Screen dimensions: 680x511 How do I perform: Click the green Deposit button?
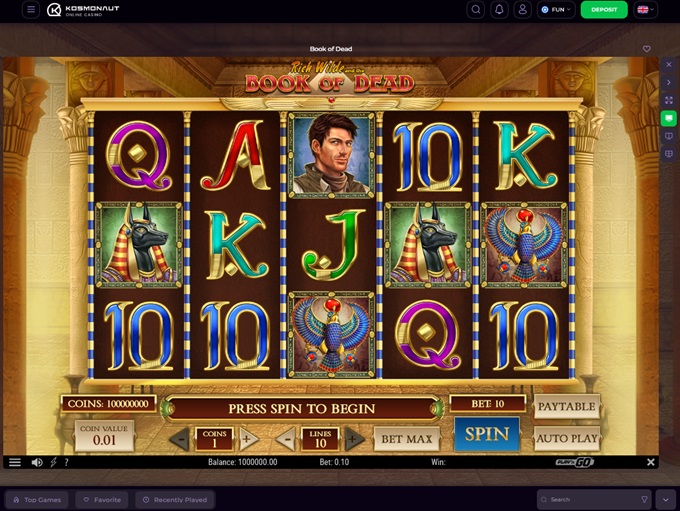pos(604,10)
